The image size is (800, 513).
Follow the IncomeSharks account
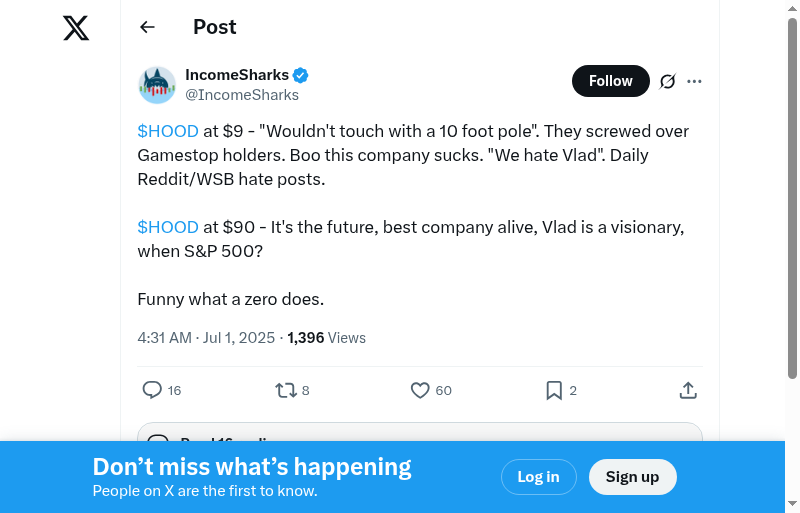pos(610,81)
